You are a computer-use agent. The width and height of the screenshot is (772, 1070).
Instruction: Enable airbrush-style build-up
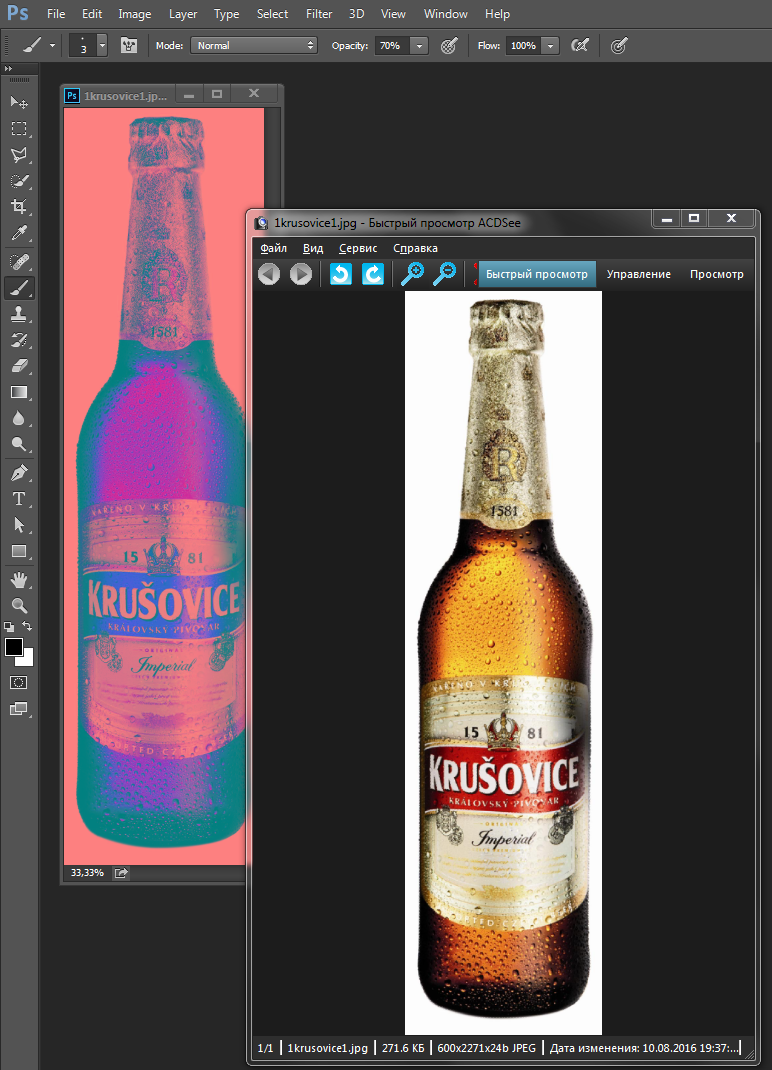click(580, 46)
